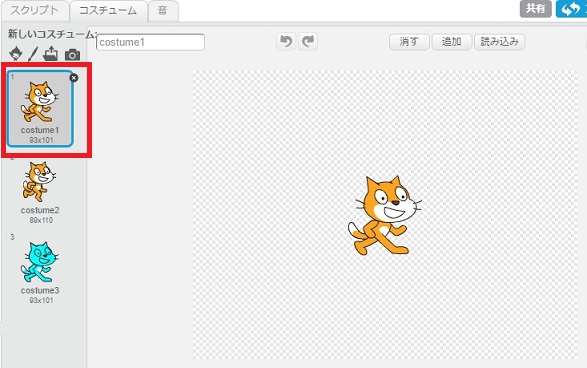Choose costume from library icon
This screenshot has height=368, width=587.
(15, 53)
